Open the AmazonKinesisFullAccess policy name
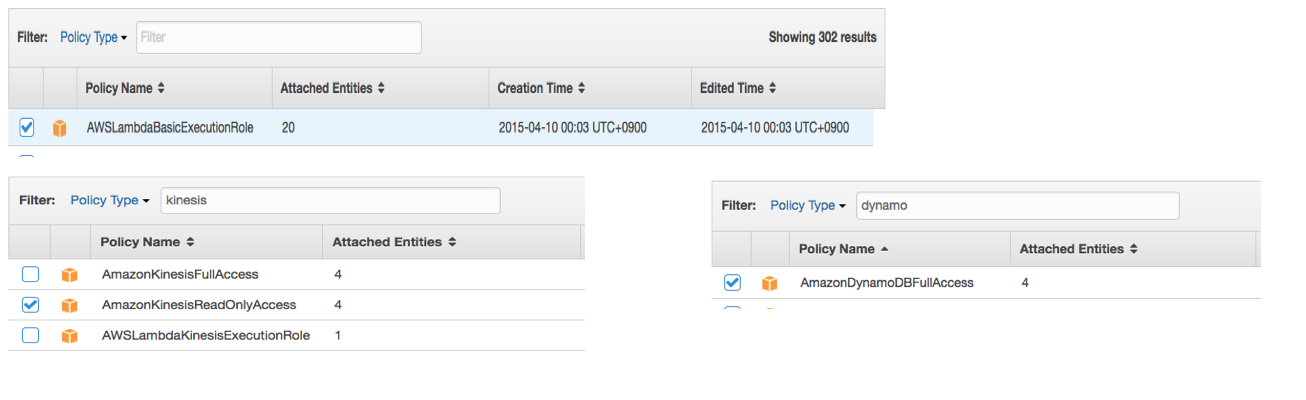This screenshot has width=1306, height=400. 180,274
